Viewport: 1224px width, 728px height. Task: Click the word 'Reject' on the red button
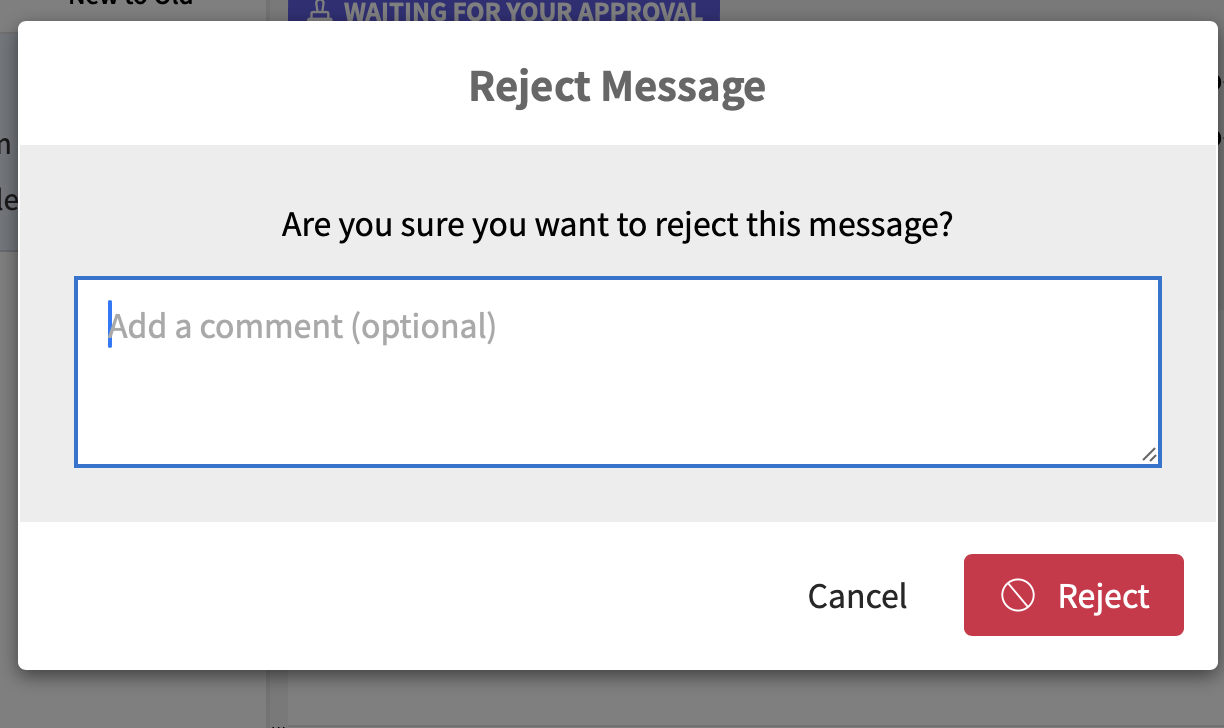(1104, 596)
